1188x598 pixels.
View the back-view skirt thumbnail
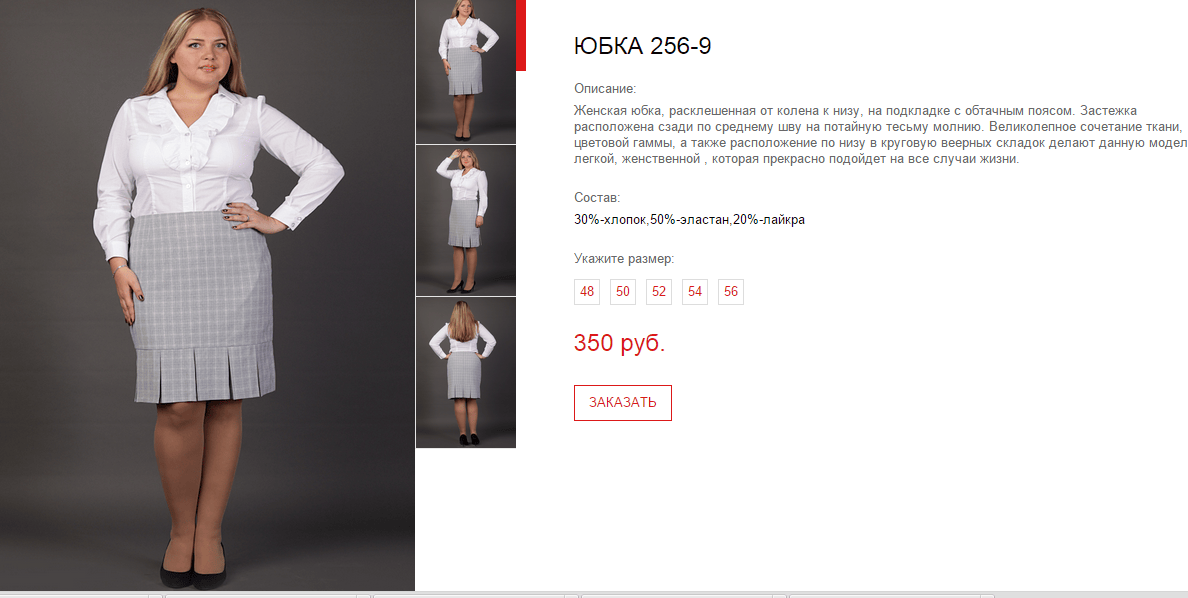pyautogui.click(x=466, y=372)
